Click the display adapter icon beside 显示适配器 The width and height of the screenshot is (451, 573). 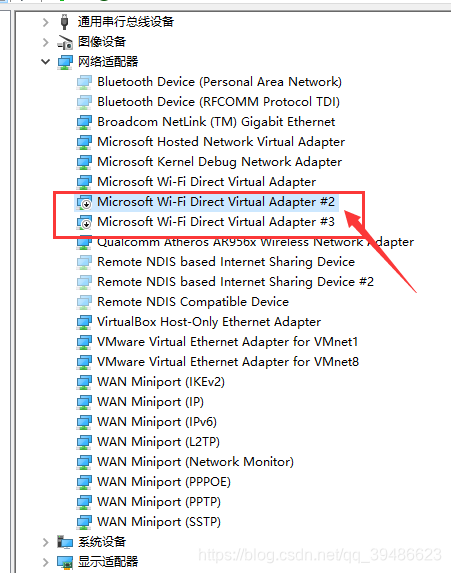click(65, 562)
